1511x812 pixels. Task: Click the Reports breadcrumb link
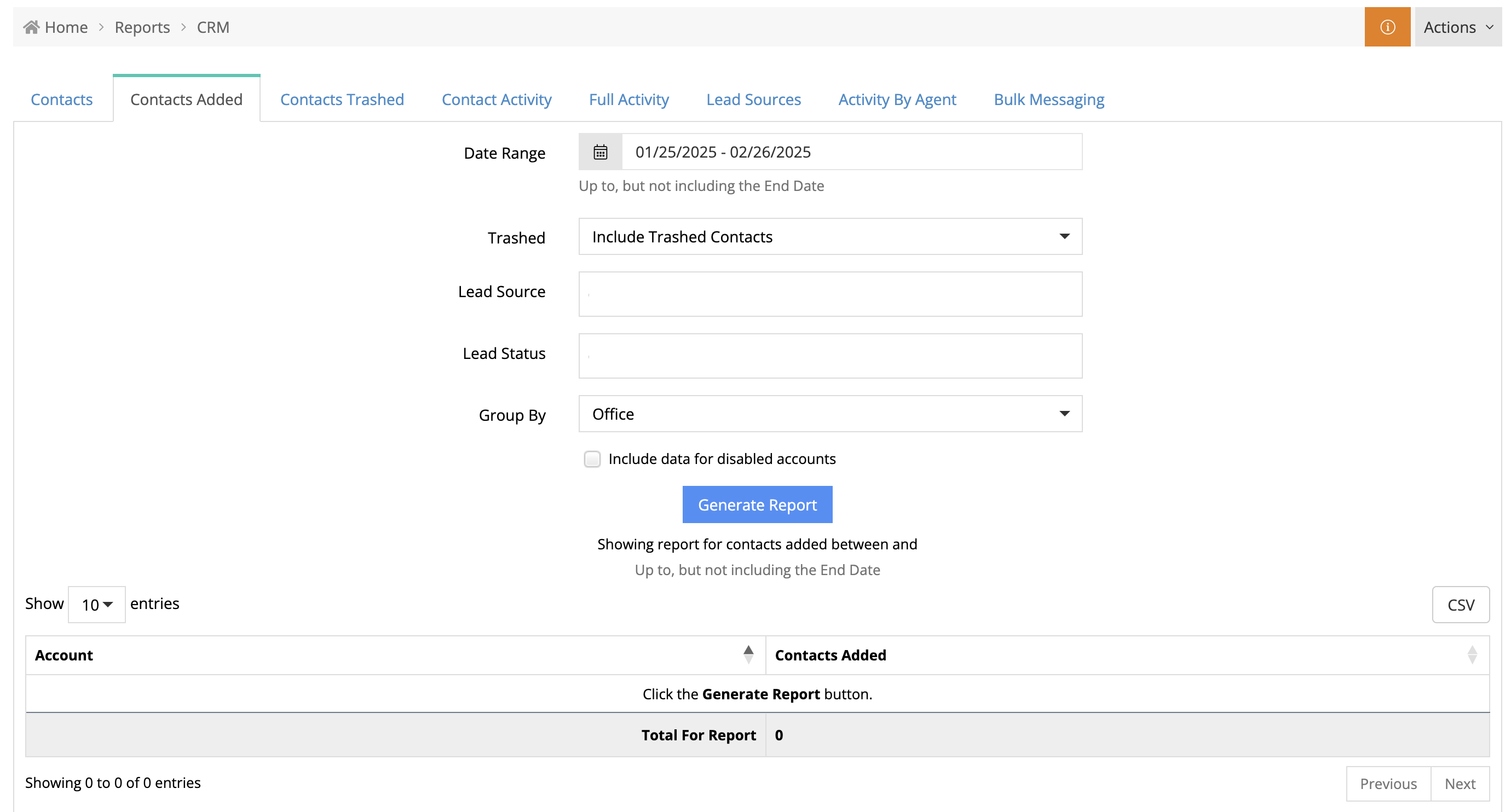point(142,27)
